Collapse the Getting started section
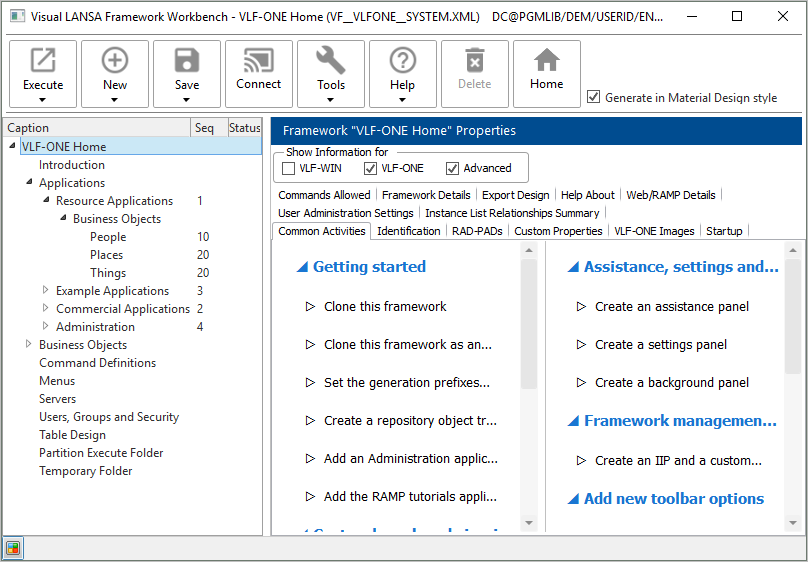Screen dimensions: 808x562 pos(302,267)
